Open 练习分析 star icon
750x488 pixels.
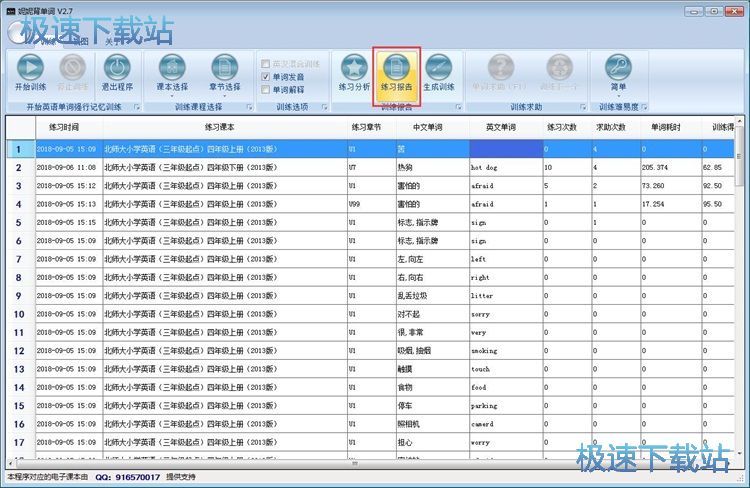[x=354, y=67]
